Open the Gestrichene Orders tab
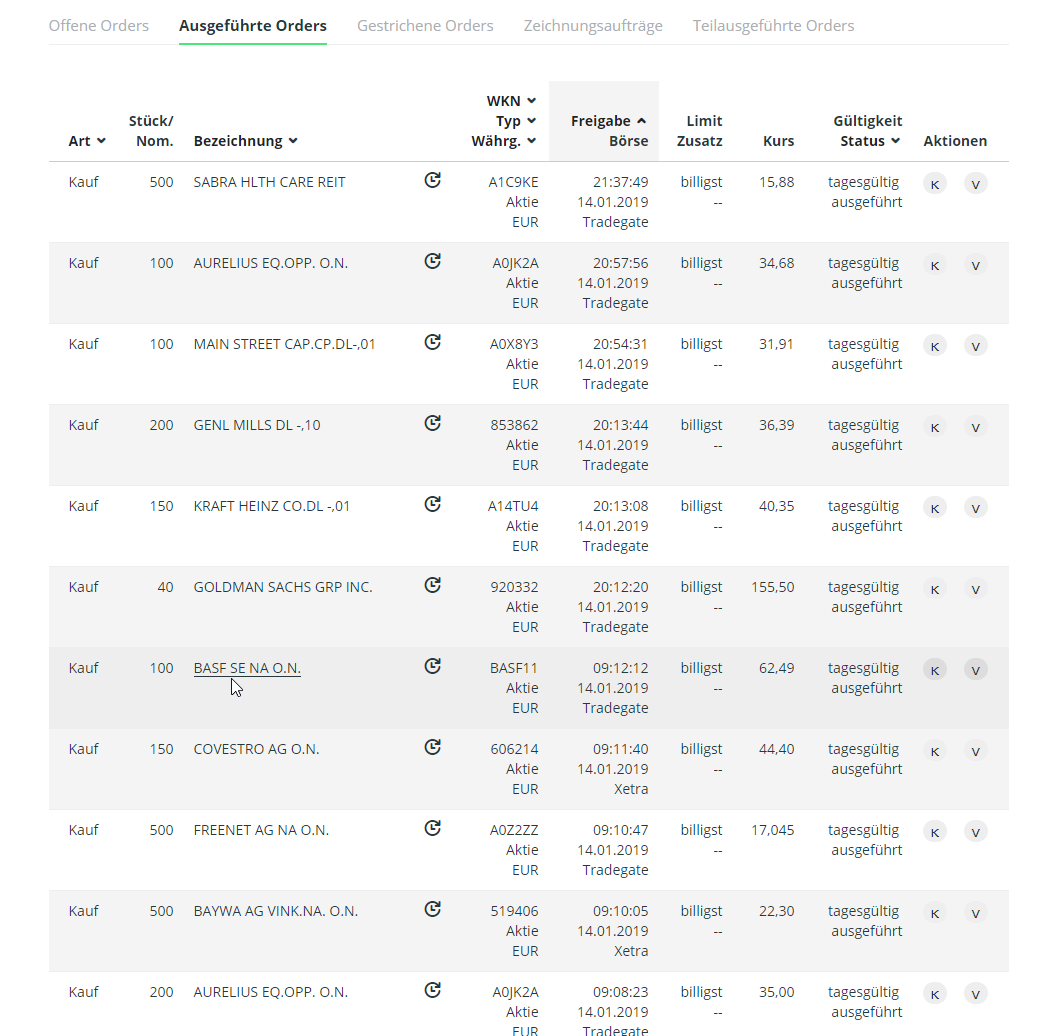This screenshot has height=1036, width=1038. point(425,25)
